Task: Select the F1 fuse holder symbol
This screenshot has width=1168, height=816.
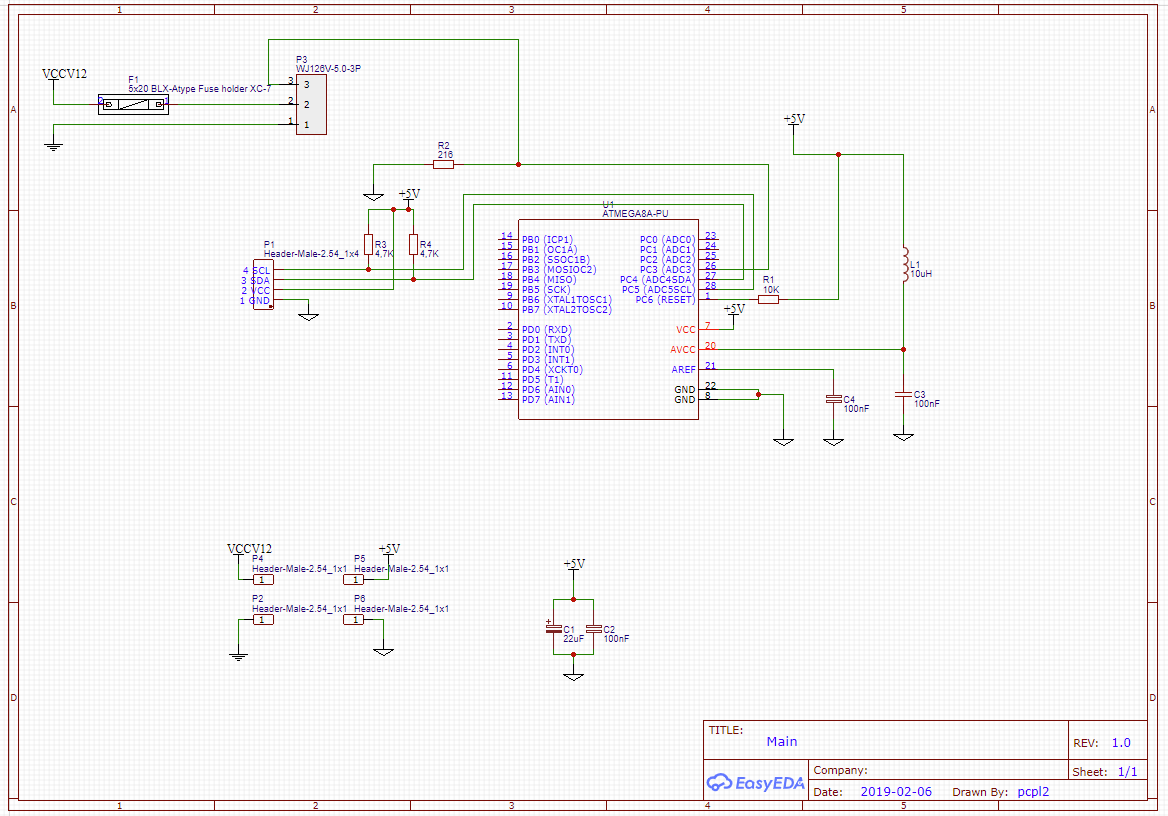Action: tap(133, 104)
